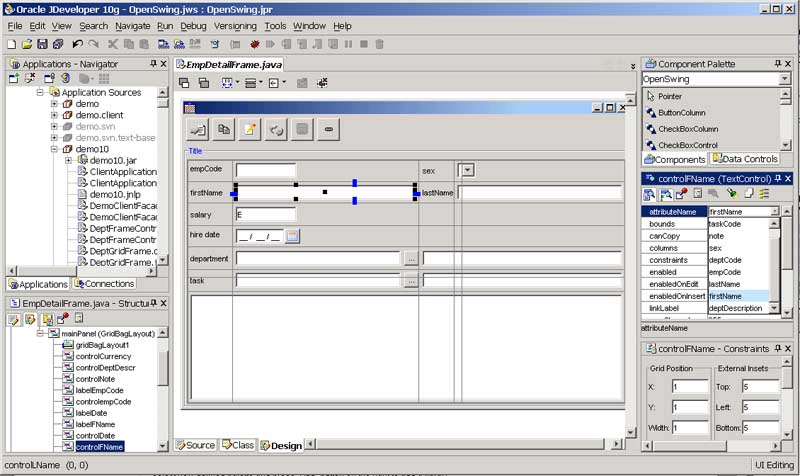The width and height of the screenshot is (800, 476).
Task: Click the Open folder icon in main toolbar
Action: 27,44
